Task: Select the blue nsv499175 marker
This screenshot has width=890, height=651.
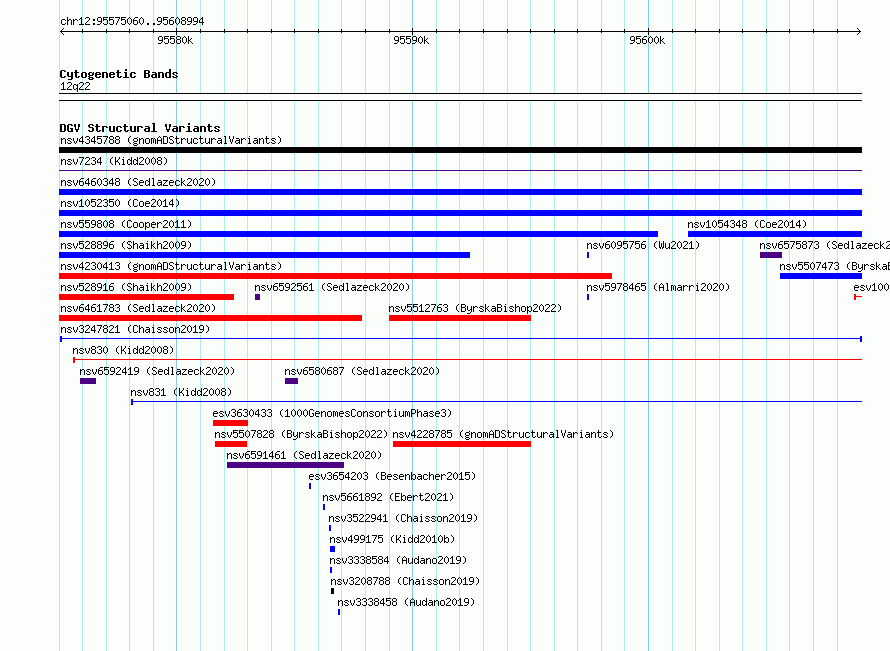Action: (x=333, y=549)
